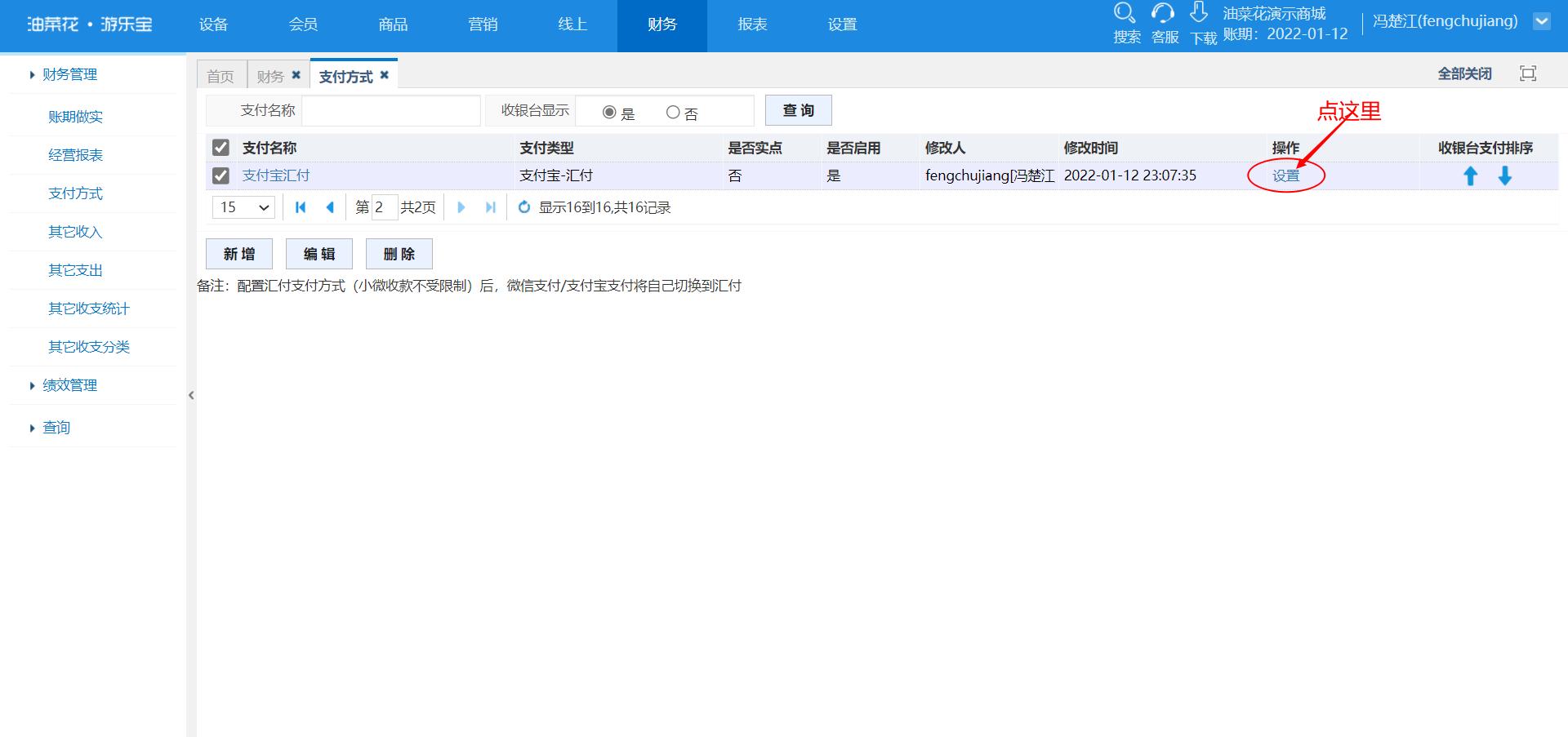This screenshot has height=737, width=1568.
Task: Open 其它支出 in sidebar
Action: coord(75,270)
